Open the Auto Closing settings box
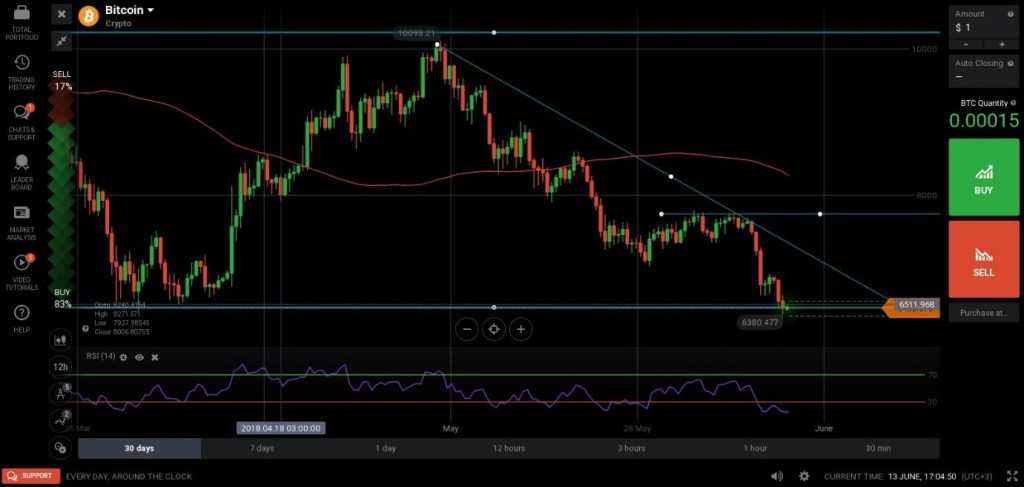The height and width of the screenshot is (487, 1024). click(x=984, y=71)
